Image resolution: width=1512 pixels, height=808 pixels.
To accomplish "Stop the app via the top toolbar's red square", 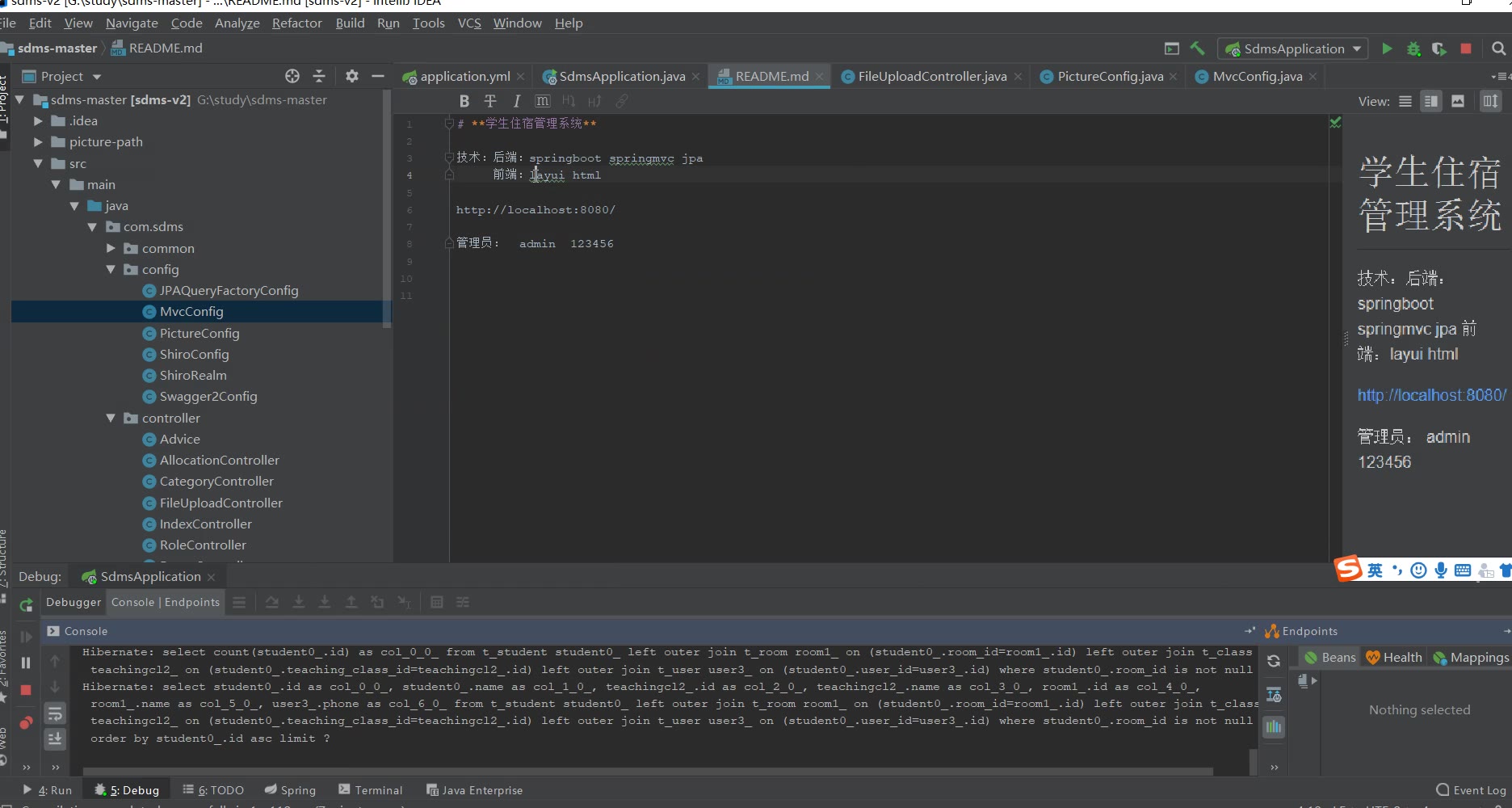I will [x=1466, y=48].
